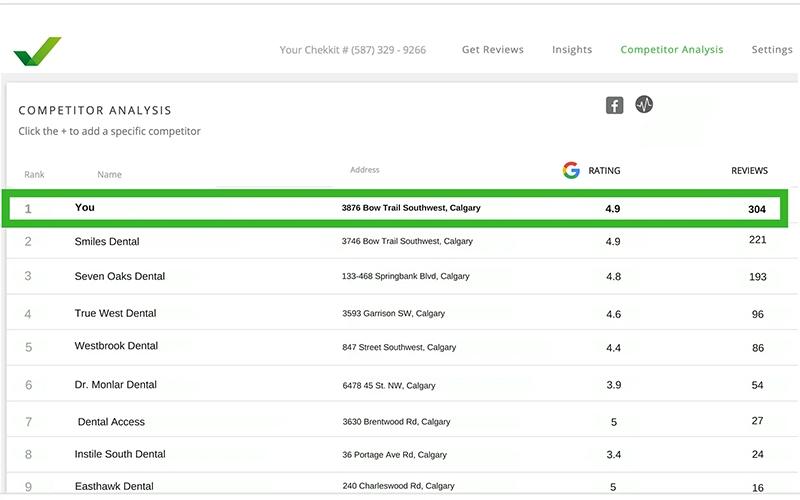Click address 3630 Brentwood Rd, Calgary
Screen dimensions: 800x500
[396, 421]
